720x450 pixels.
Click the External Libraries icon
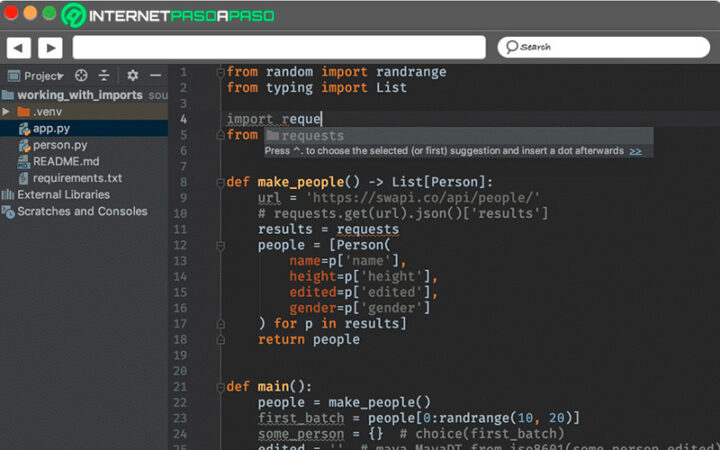[x=9, y=195]
